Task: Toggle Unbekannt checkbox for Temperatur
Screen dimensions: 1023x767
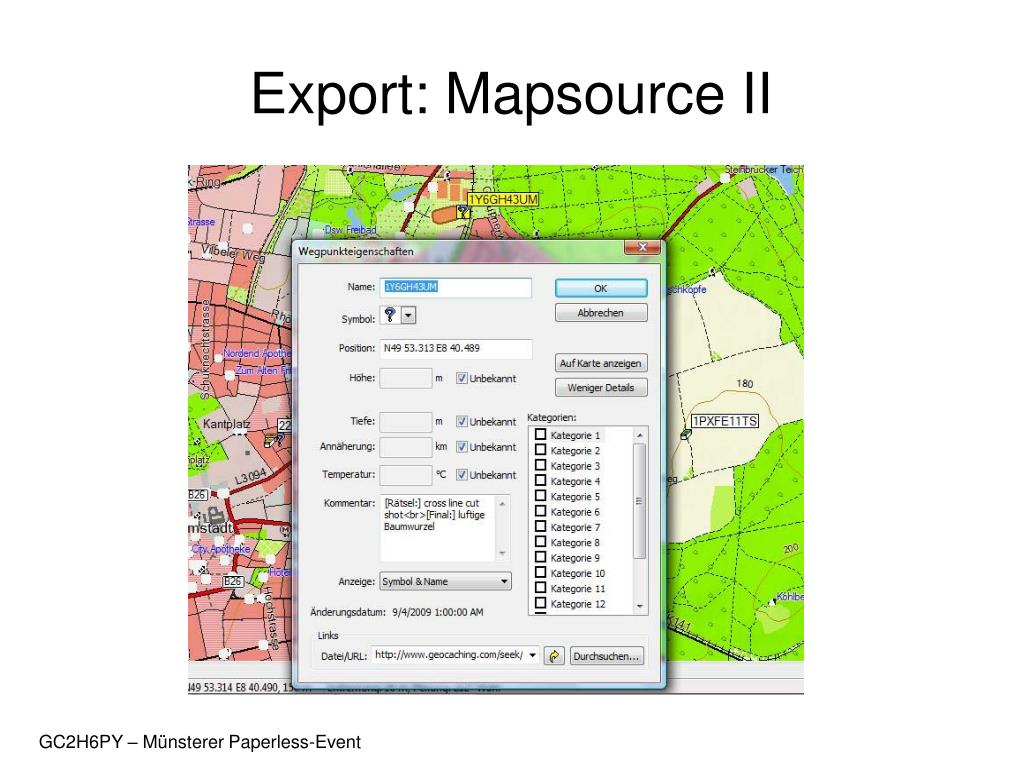Action: pyautogui.click(x=462, y=474)
